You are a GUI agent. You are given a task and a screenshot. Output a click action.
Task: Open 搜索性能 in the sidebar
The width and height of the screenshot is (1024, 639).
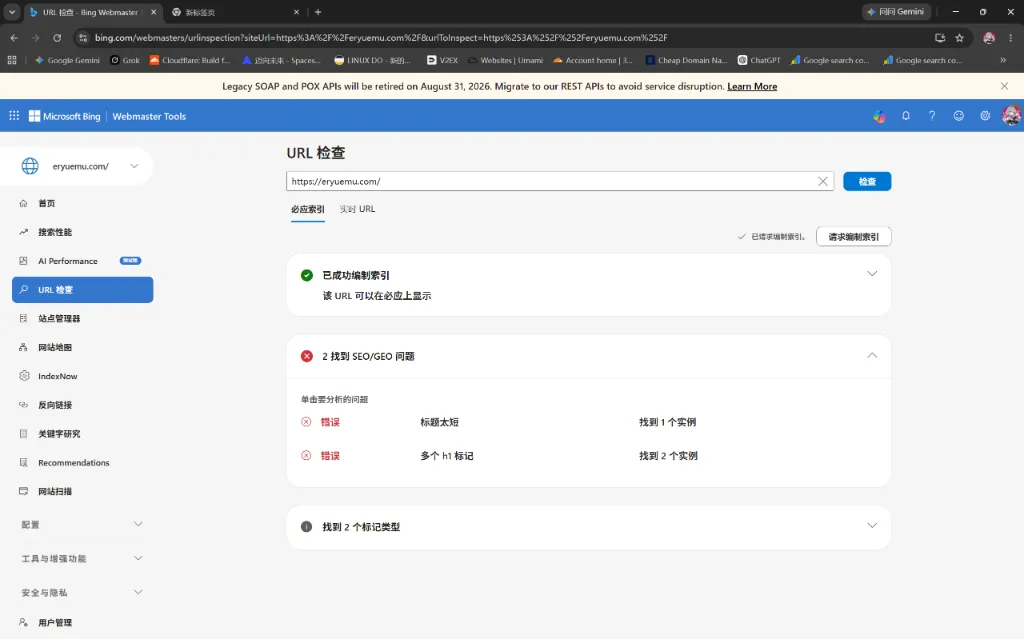(x=82, y=232)
